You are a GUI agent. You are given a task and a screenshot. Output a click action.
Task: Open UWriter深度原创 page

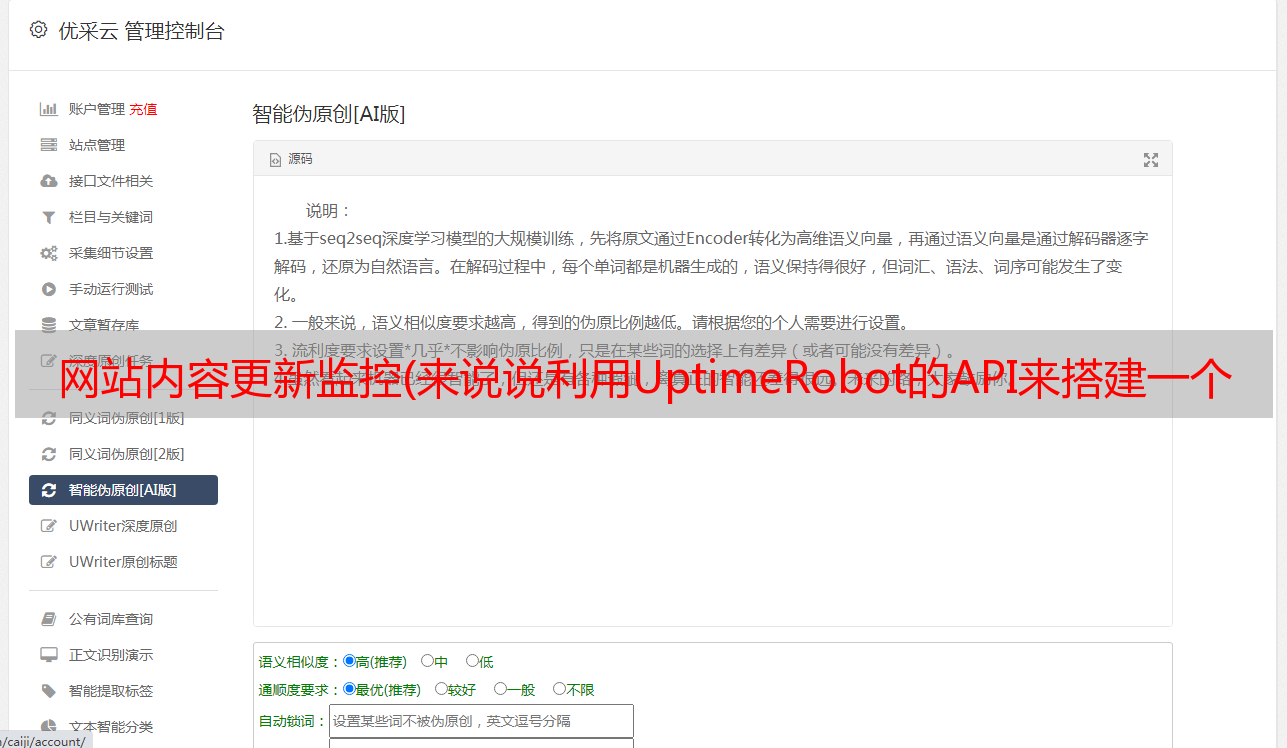(123, 526)
